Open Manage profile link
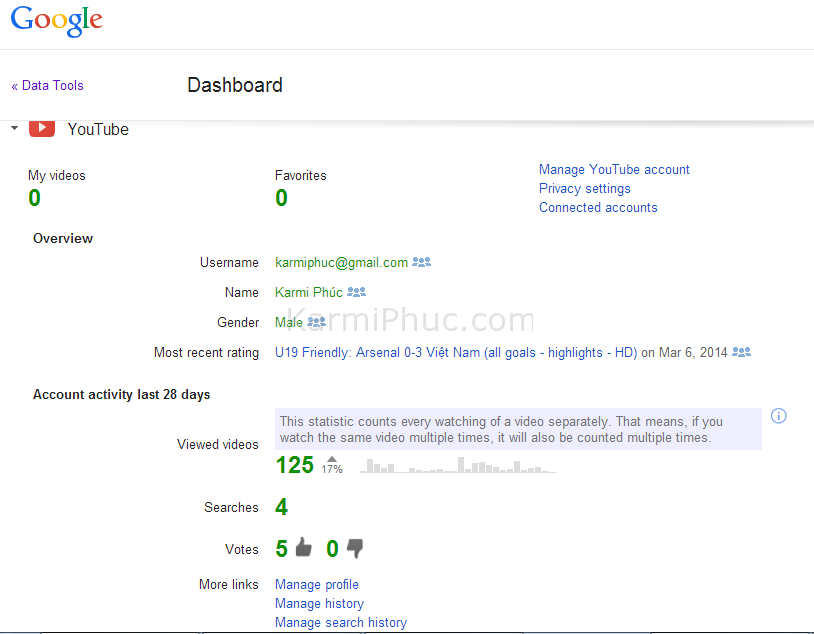Screen dimensions: 814x634 [317, 585]
